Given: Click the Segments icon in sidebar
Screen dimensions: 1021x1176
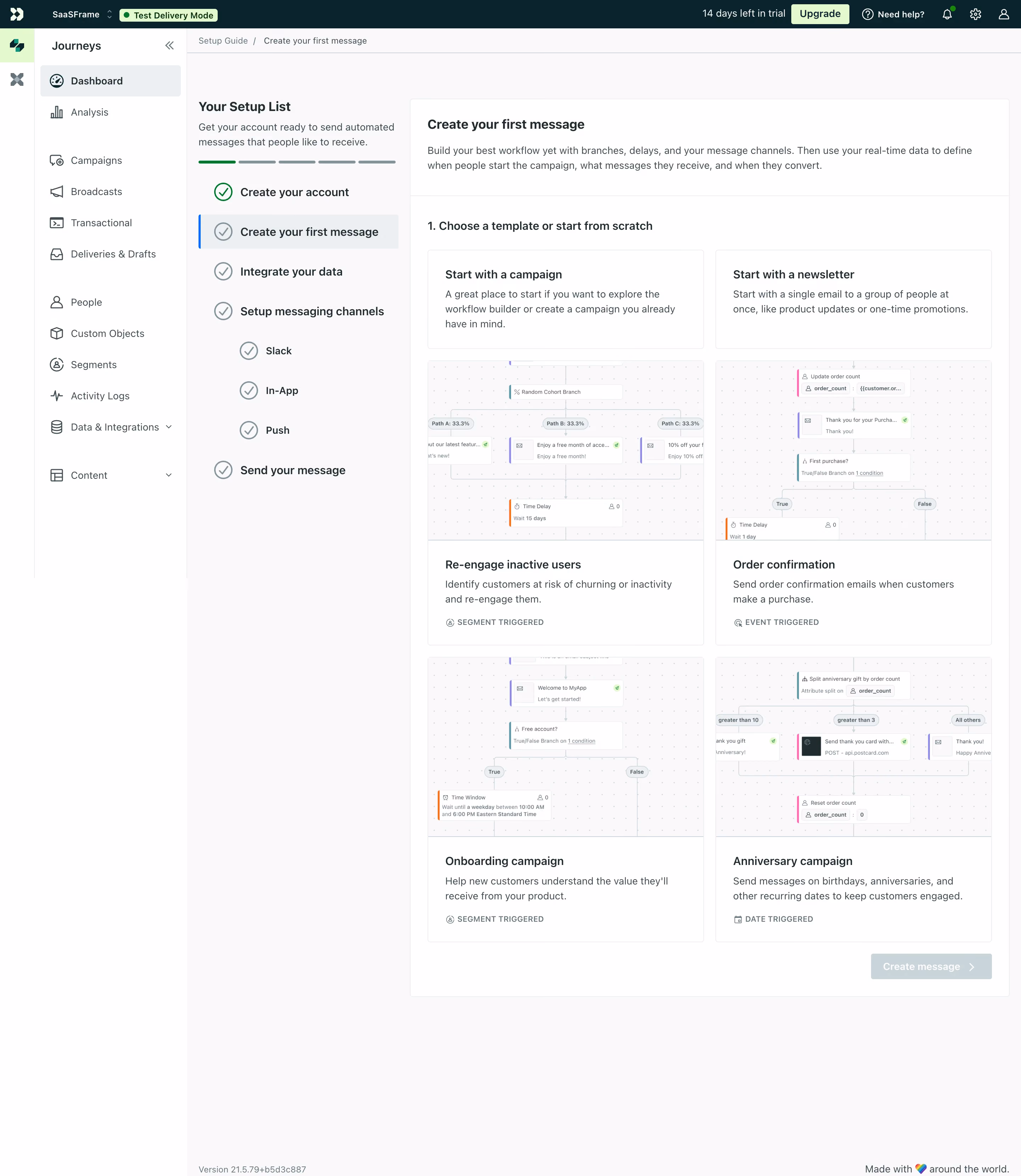Looking at the screenshot, I should pos(56,365).
